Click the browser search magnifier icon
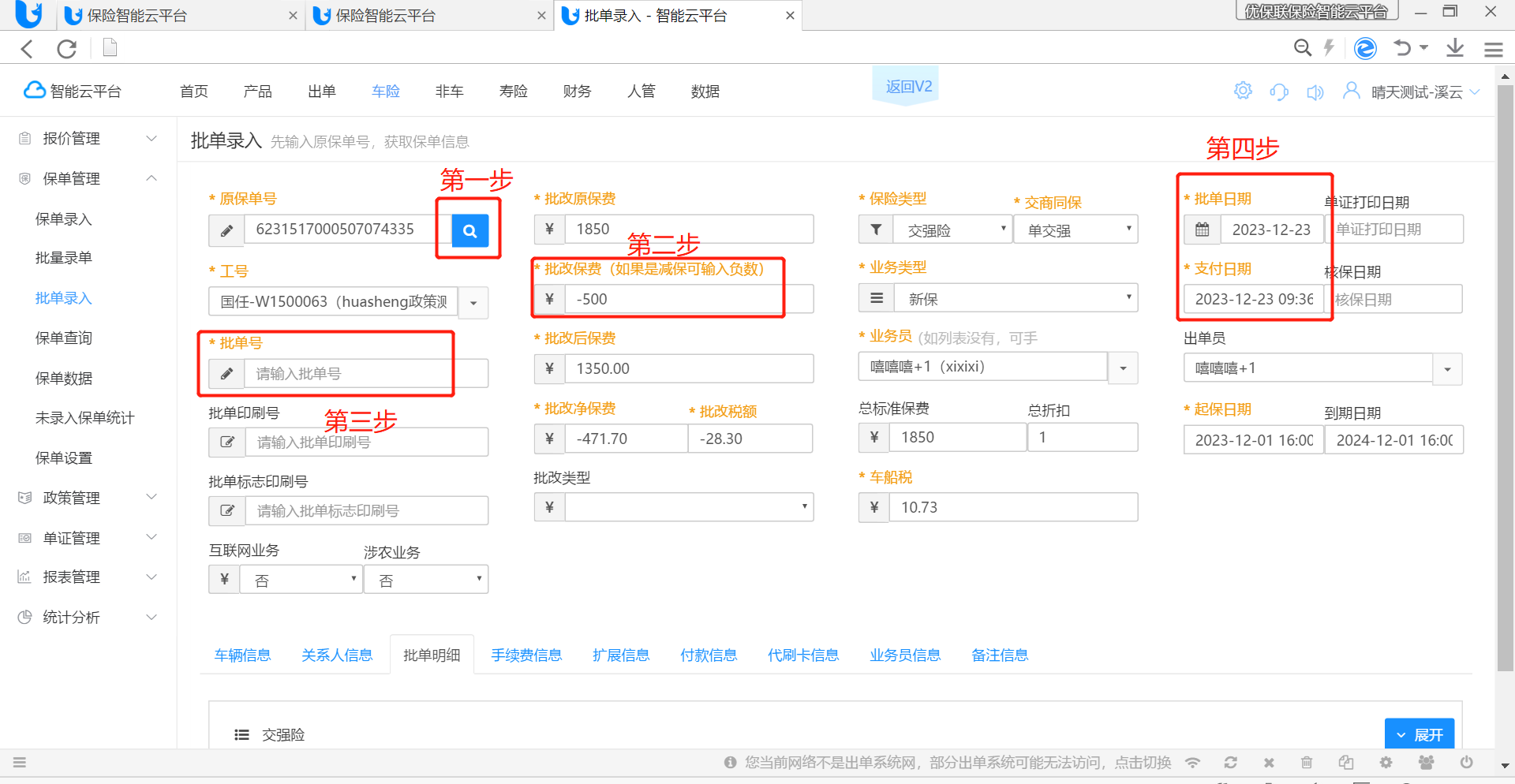This screenshot has width=1515, height=784. click(x=1303, y=48)
